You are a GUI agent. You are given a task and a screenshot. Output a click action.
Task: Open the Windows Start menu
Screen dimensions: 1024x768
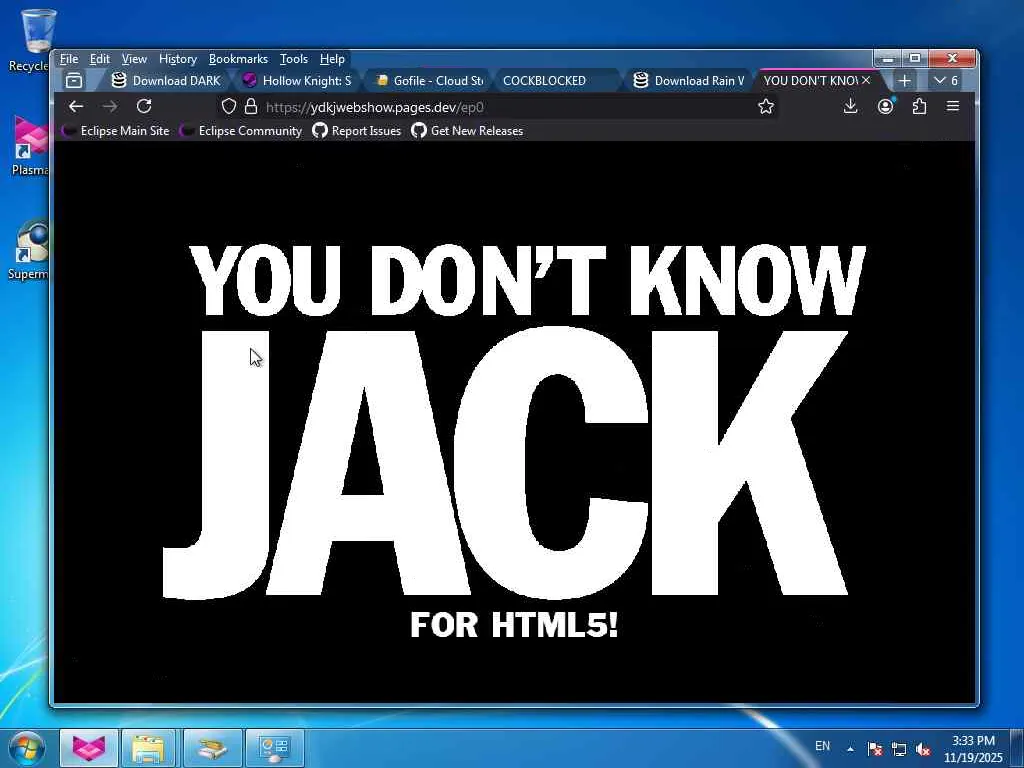pos(26,748)
